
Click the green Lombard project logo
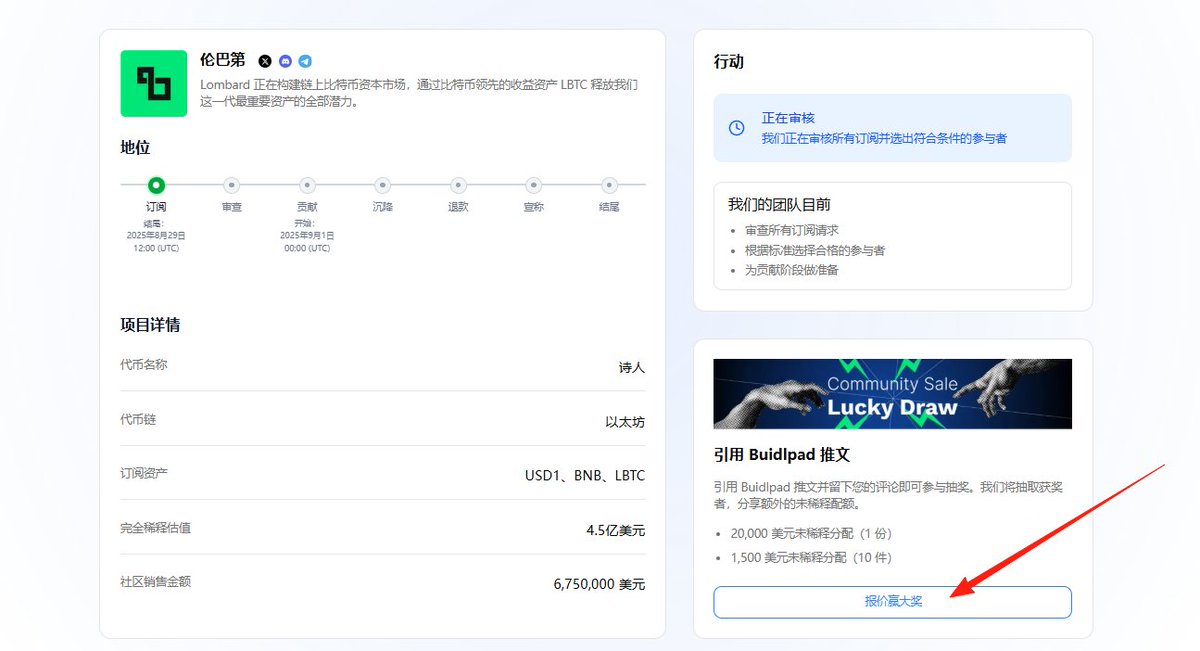154,83
